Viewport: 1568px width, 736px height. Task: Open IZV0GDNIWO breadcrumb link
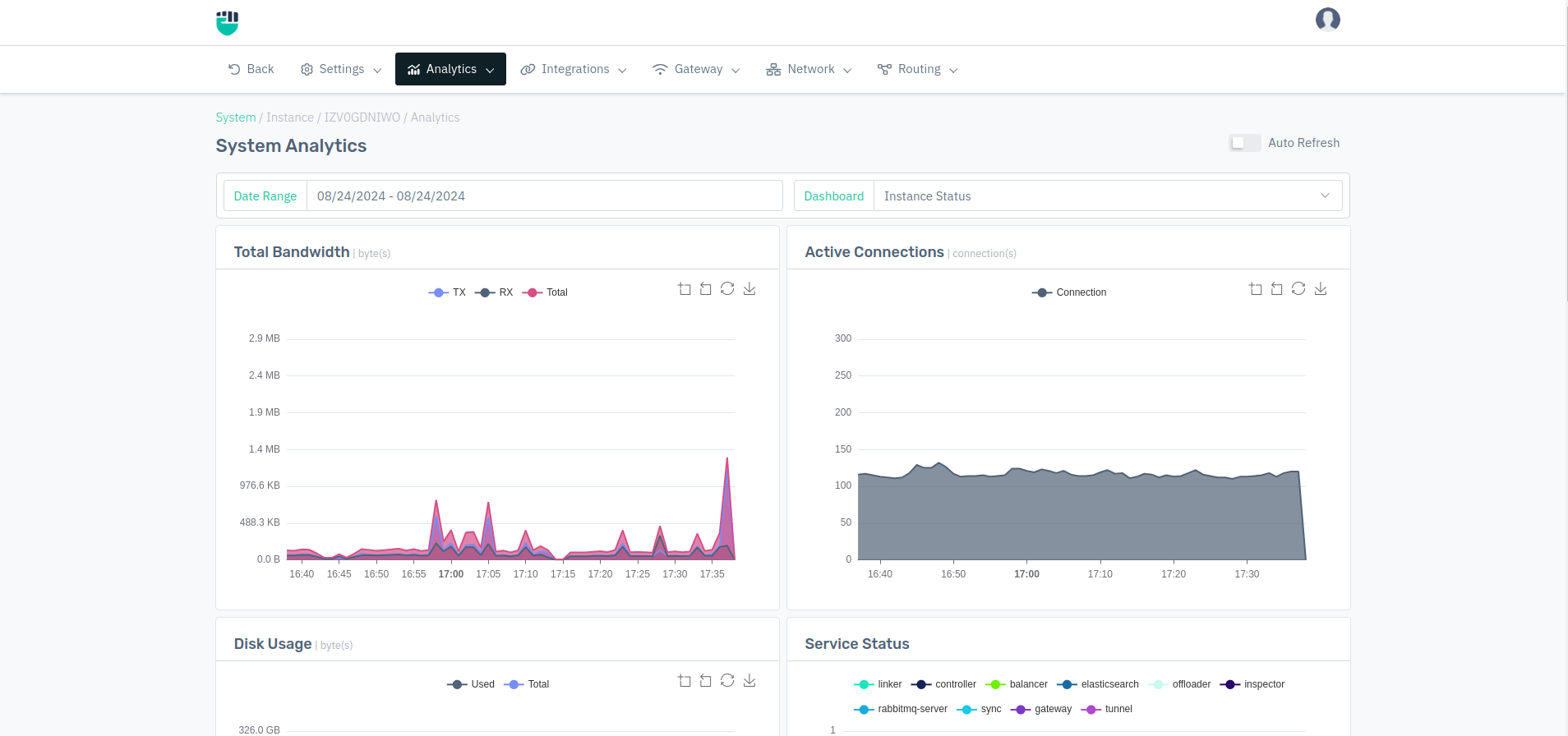click(x=362, y=117)
